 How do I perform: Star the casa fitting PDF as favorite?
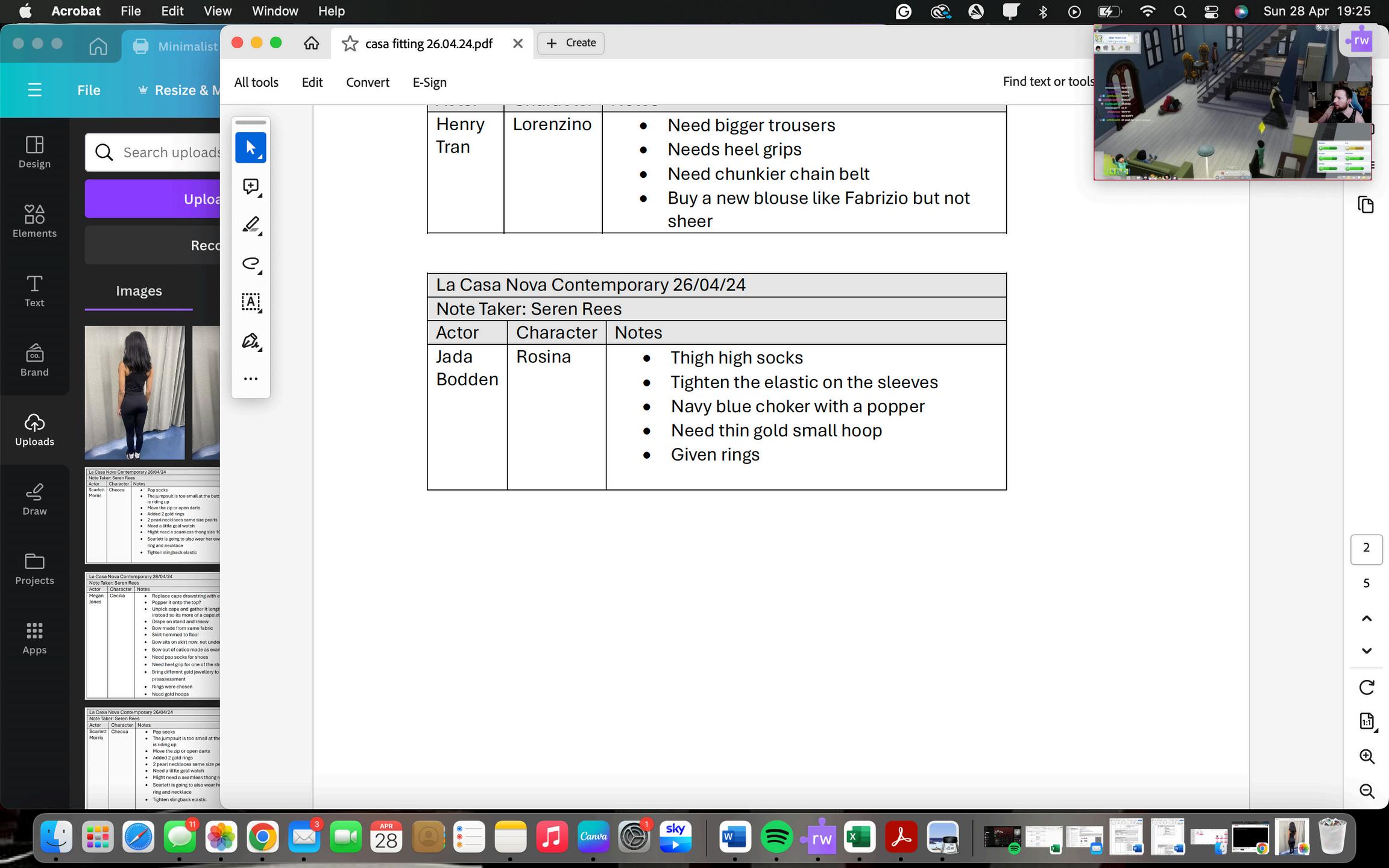350,43
